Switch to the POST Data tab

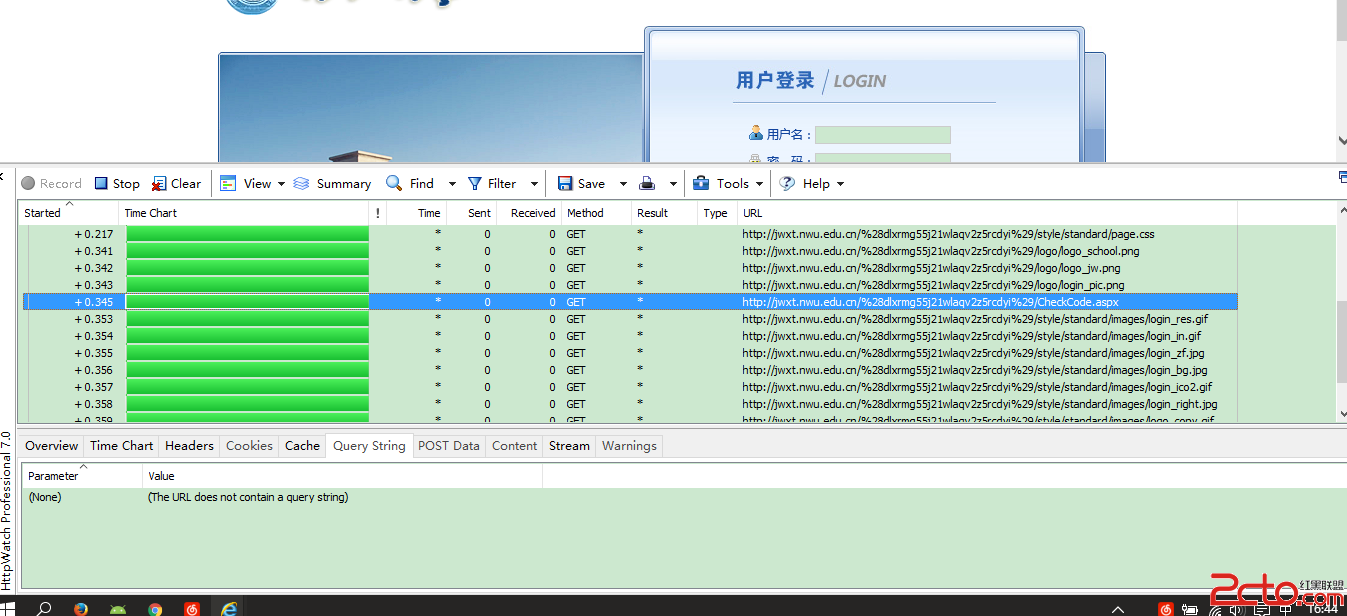tap(449, 446)
